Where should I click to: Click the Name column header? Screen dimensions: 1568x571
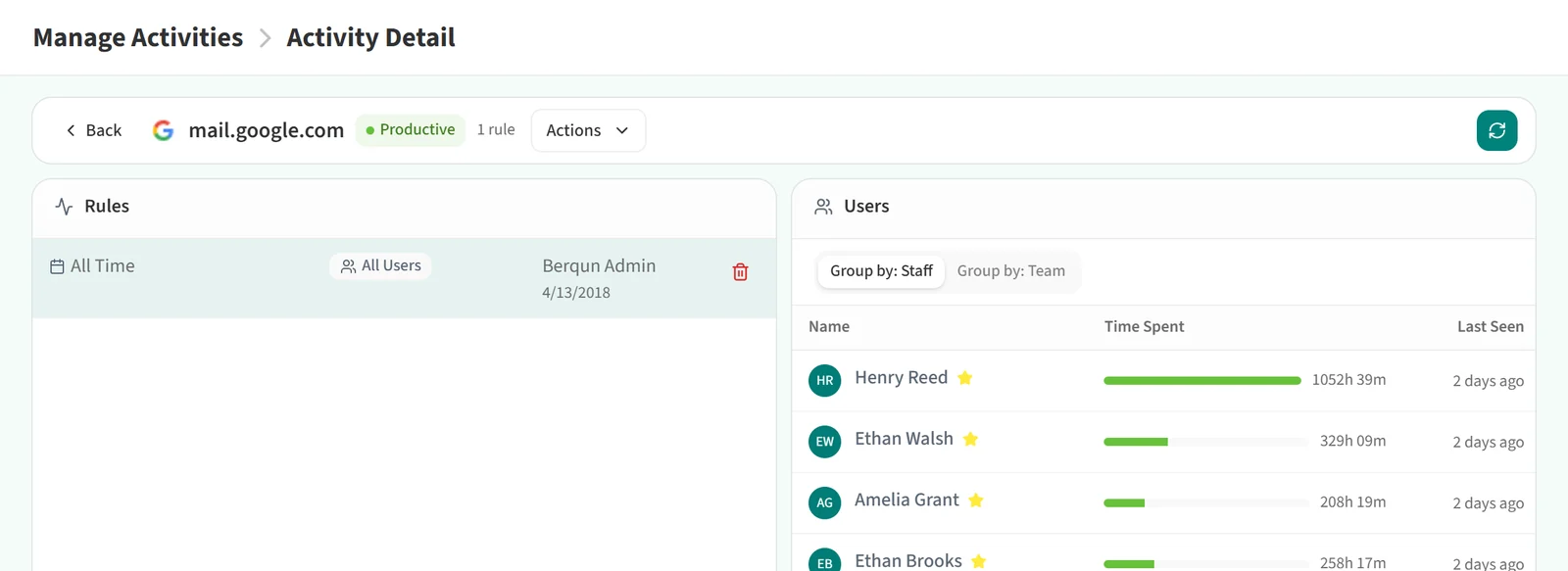tap(829, 326)
